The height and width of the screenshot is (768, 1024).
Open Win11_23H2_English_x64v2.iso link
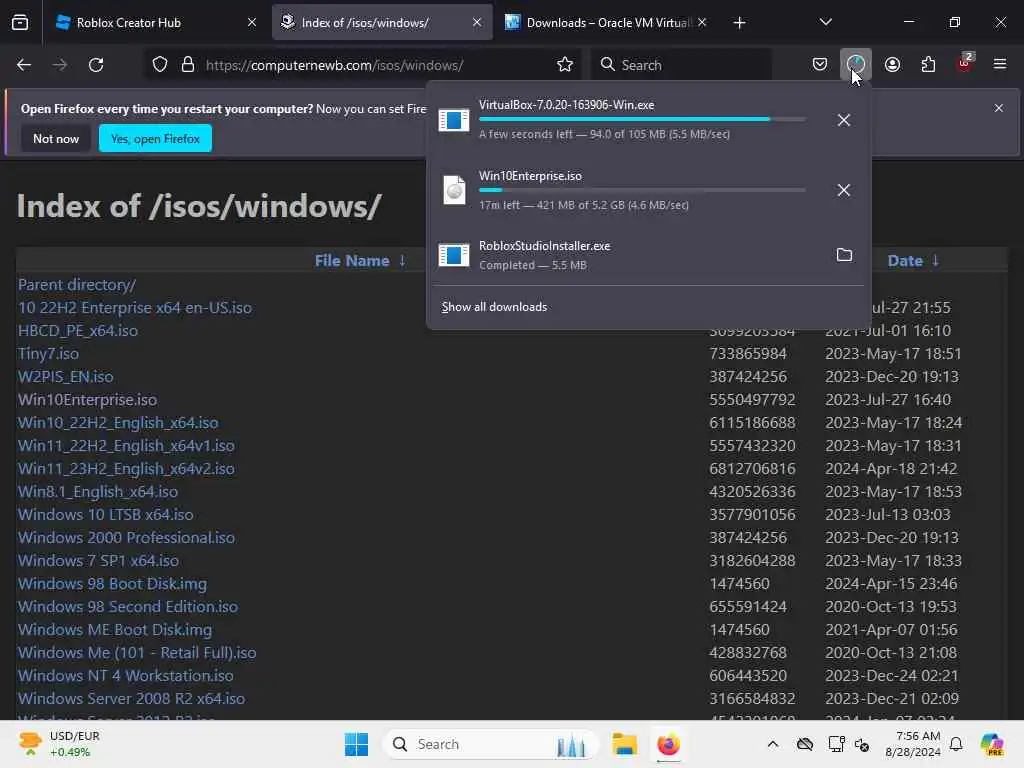(x=126, y=468)
